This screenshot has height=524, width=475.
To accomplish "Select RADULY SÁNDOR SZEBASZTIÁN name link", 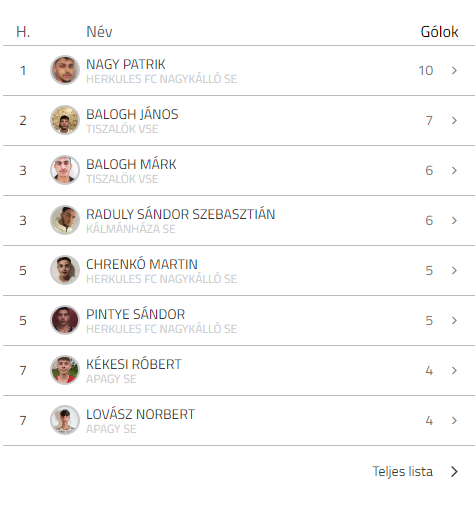I will click(x=181, y=214).
